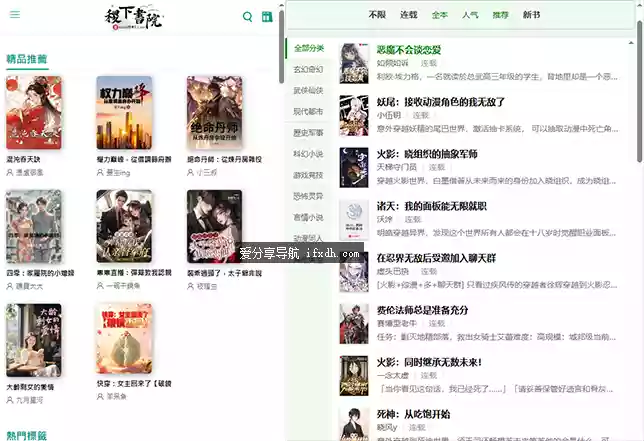Open 絕命丹師 book cover
Image resolution: width=644 pixels, height=441 pixels.
[x=214, y=113]
